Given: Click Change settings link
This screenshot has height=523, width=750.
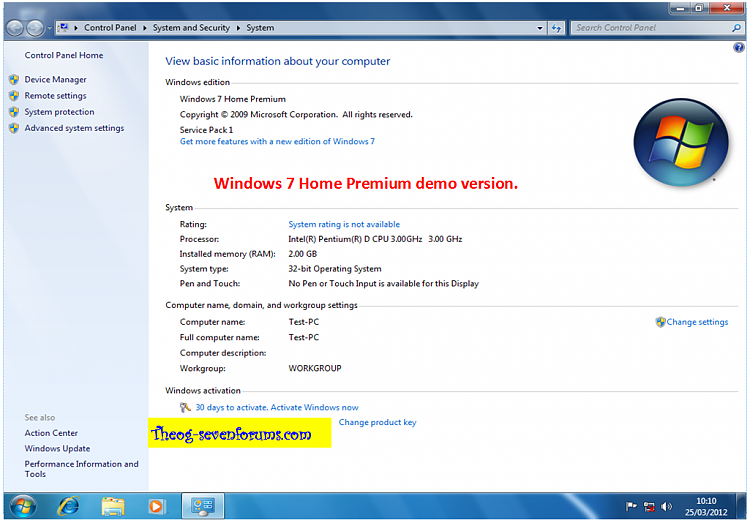Looking at the screenshot, I should (x=697, y=322).
